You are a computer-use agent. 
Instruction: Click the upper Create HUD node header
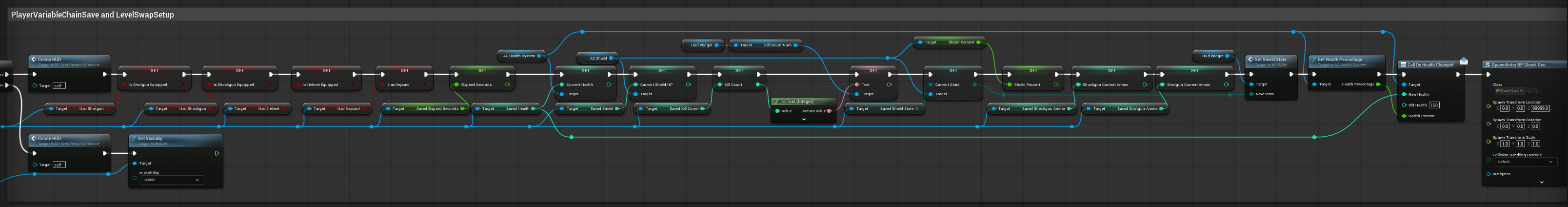coord(69,62)
